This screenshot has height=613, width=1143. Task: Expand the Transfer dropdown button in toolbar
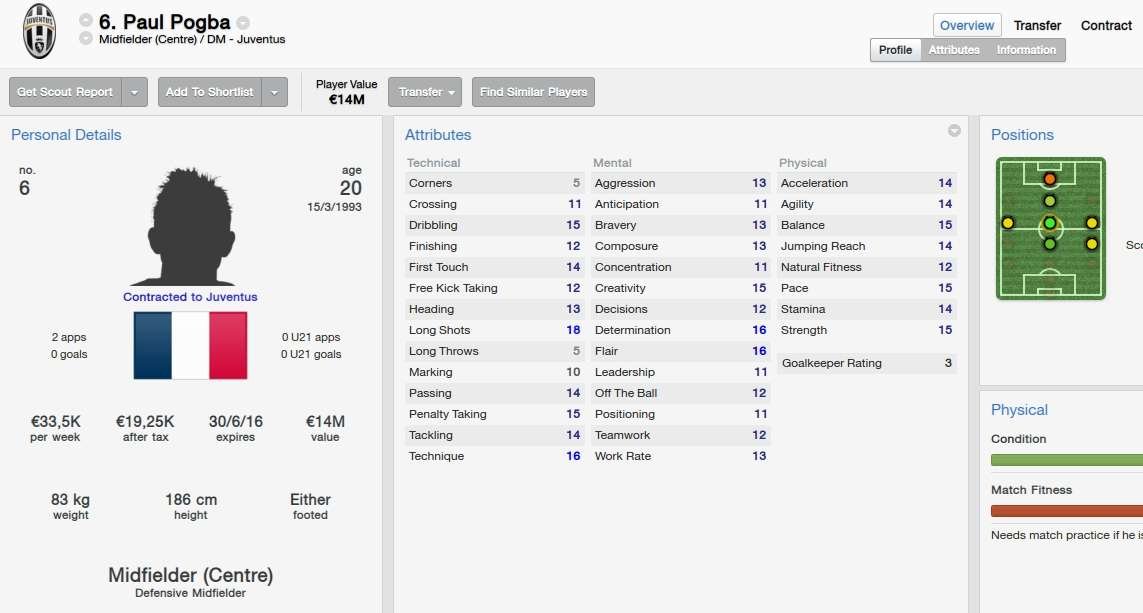pos(425,92)
